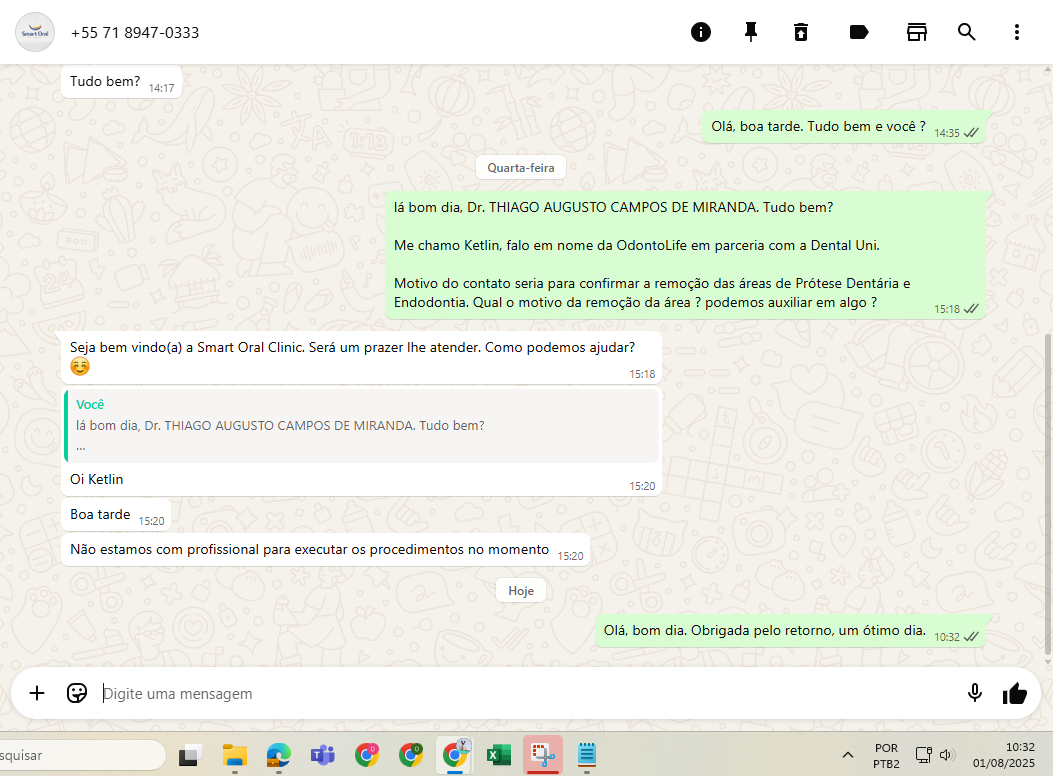Click 'Seja bem vindo(a) a Smart Oral Clinic' message

[361, 357]
